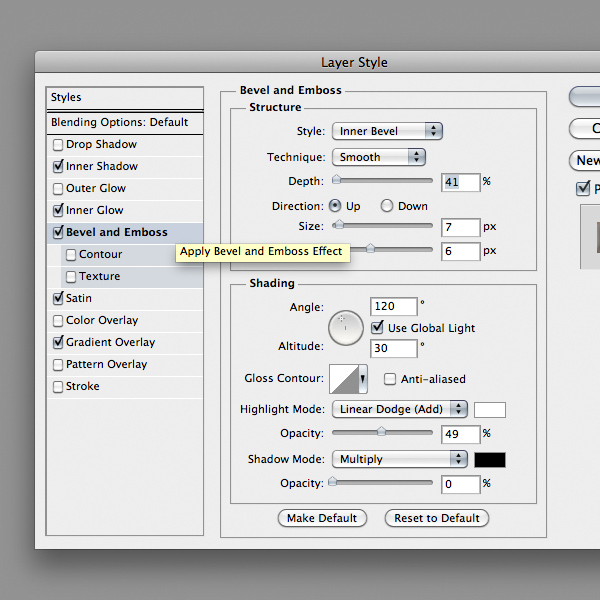This screenshot has height=600, width=600.
Task: Click the shadow Opacity field showing 0
Action: [460, 484]
